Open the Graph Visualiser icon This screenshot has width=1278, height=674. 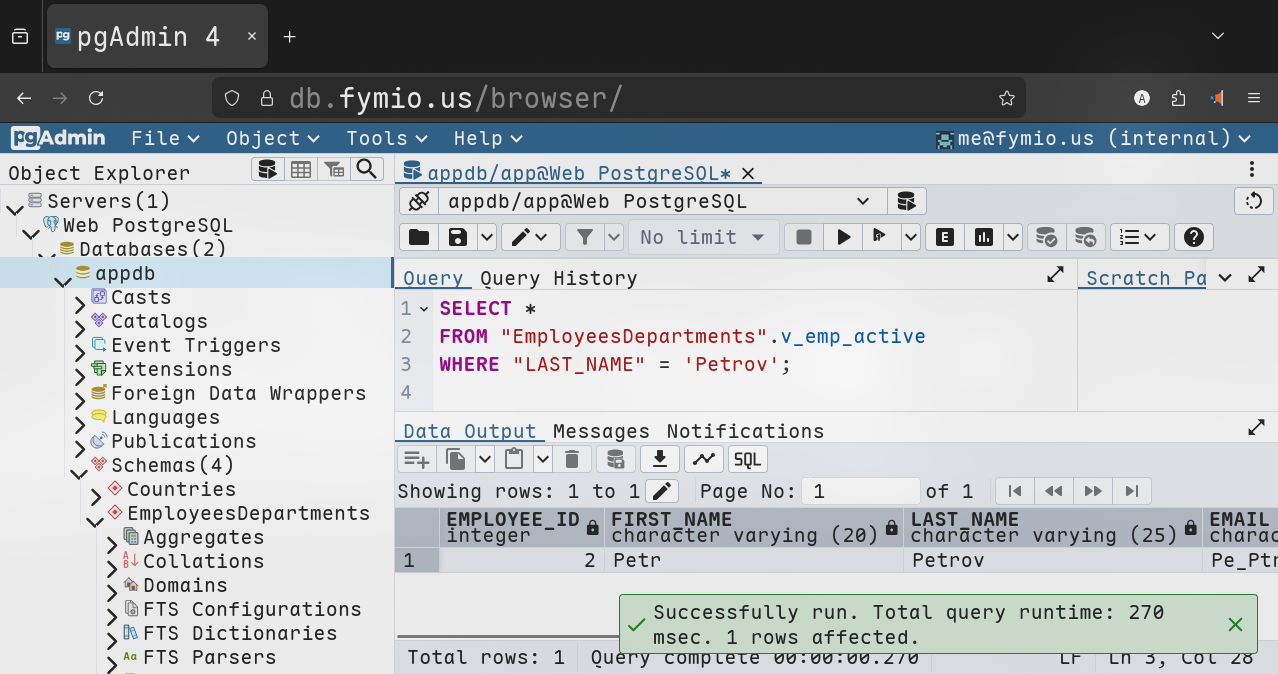[x=703, y=459]
